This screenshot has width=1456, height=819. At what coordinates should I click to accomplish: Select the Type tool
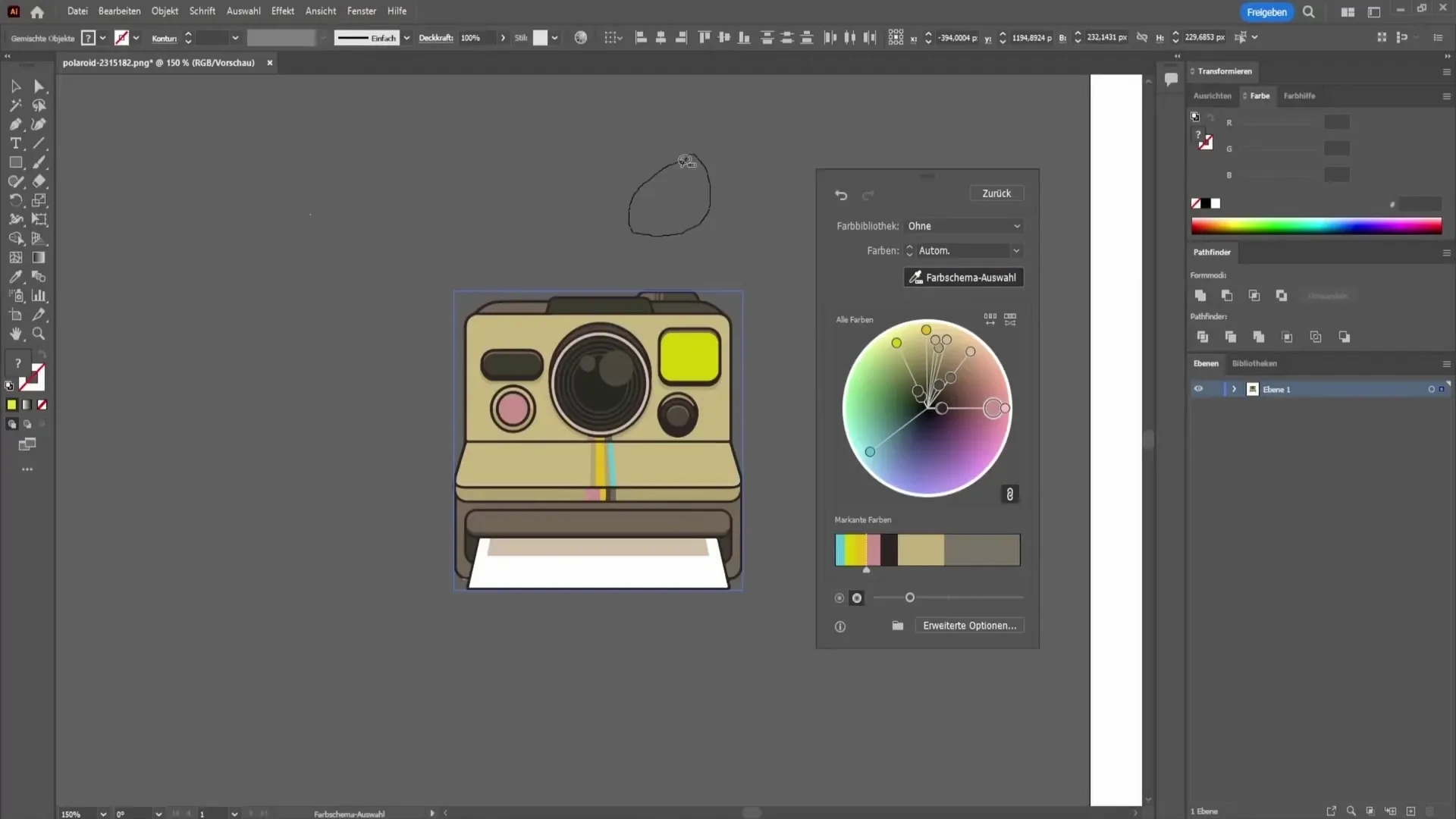click(x=16, y=143)
